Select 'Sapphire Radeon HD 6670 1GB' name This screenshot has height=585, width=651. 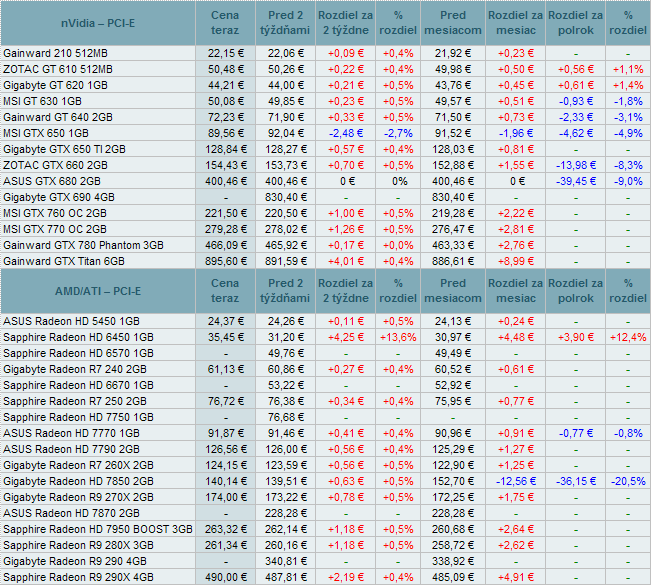click(x=78, y=385)
